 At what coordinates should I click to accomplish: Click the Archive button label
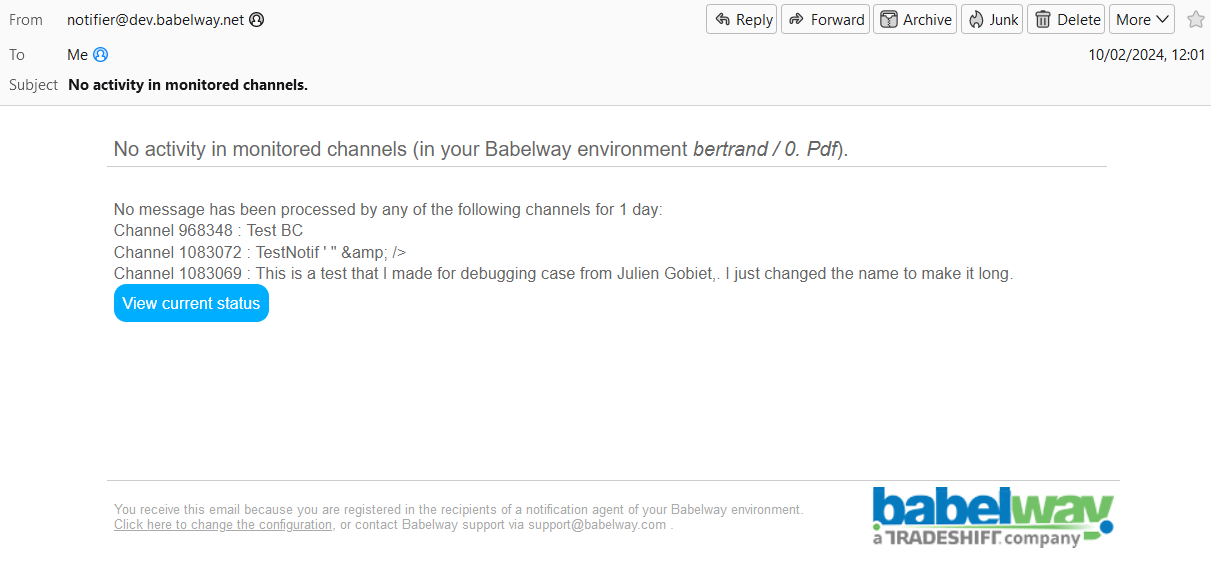[x=927, y=19]
